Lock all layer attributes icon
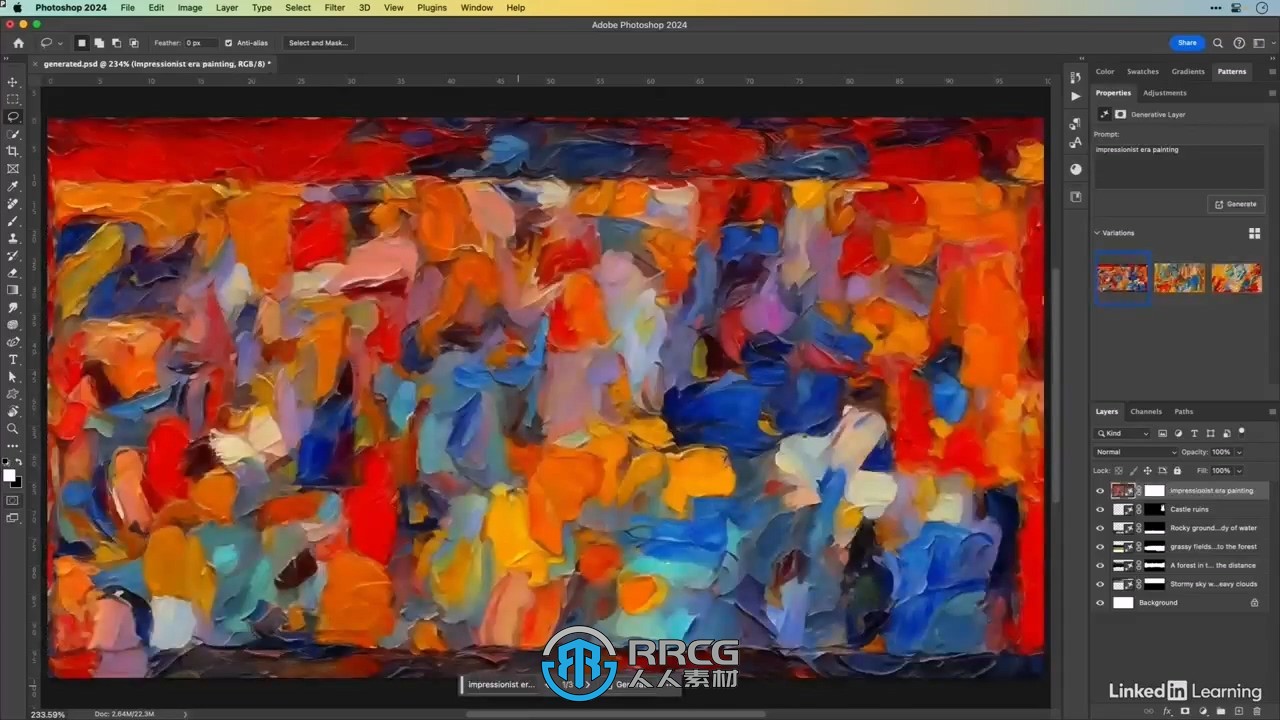1280x720 pixels. (1177, 470)
